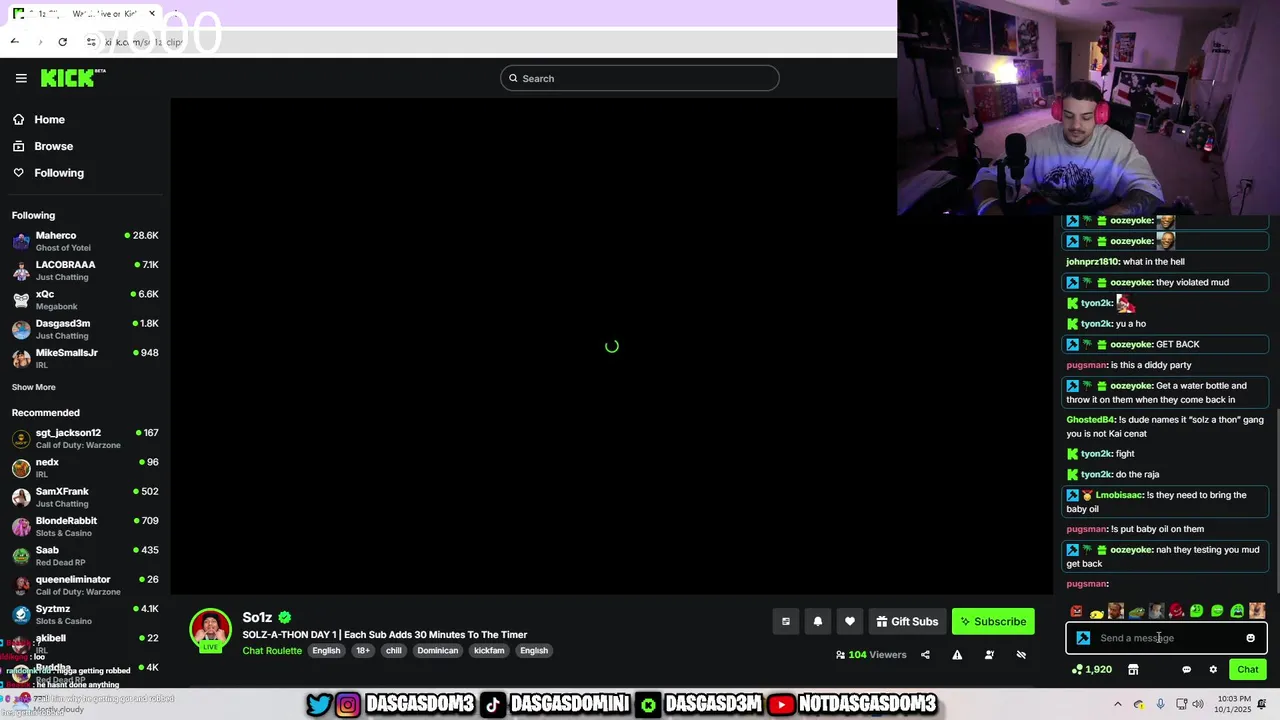Viewport: 1280px width, 720px height.
Task: Open Dasgasd3m channel in sidebar
Action: (85, 329)
